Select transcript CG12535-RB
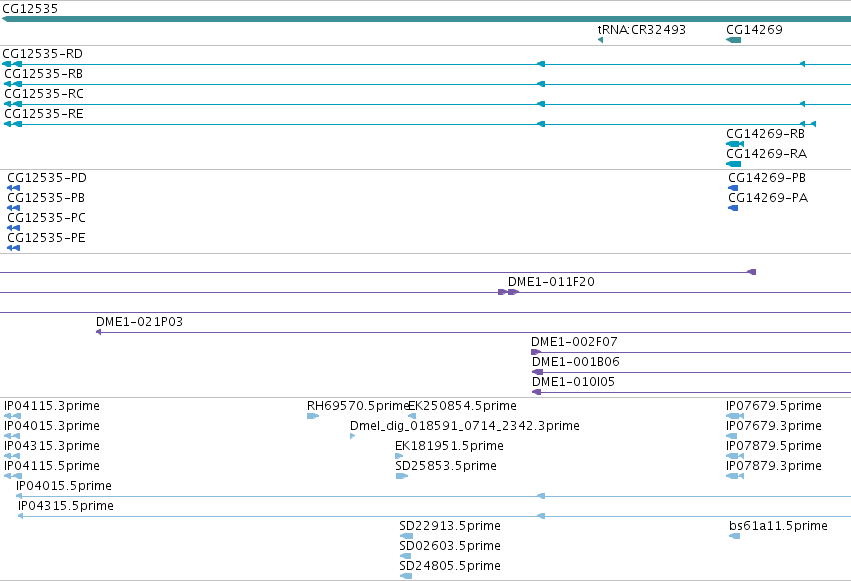The width and height of the screenshot is (851, 581). pos(43,74)
